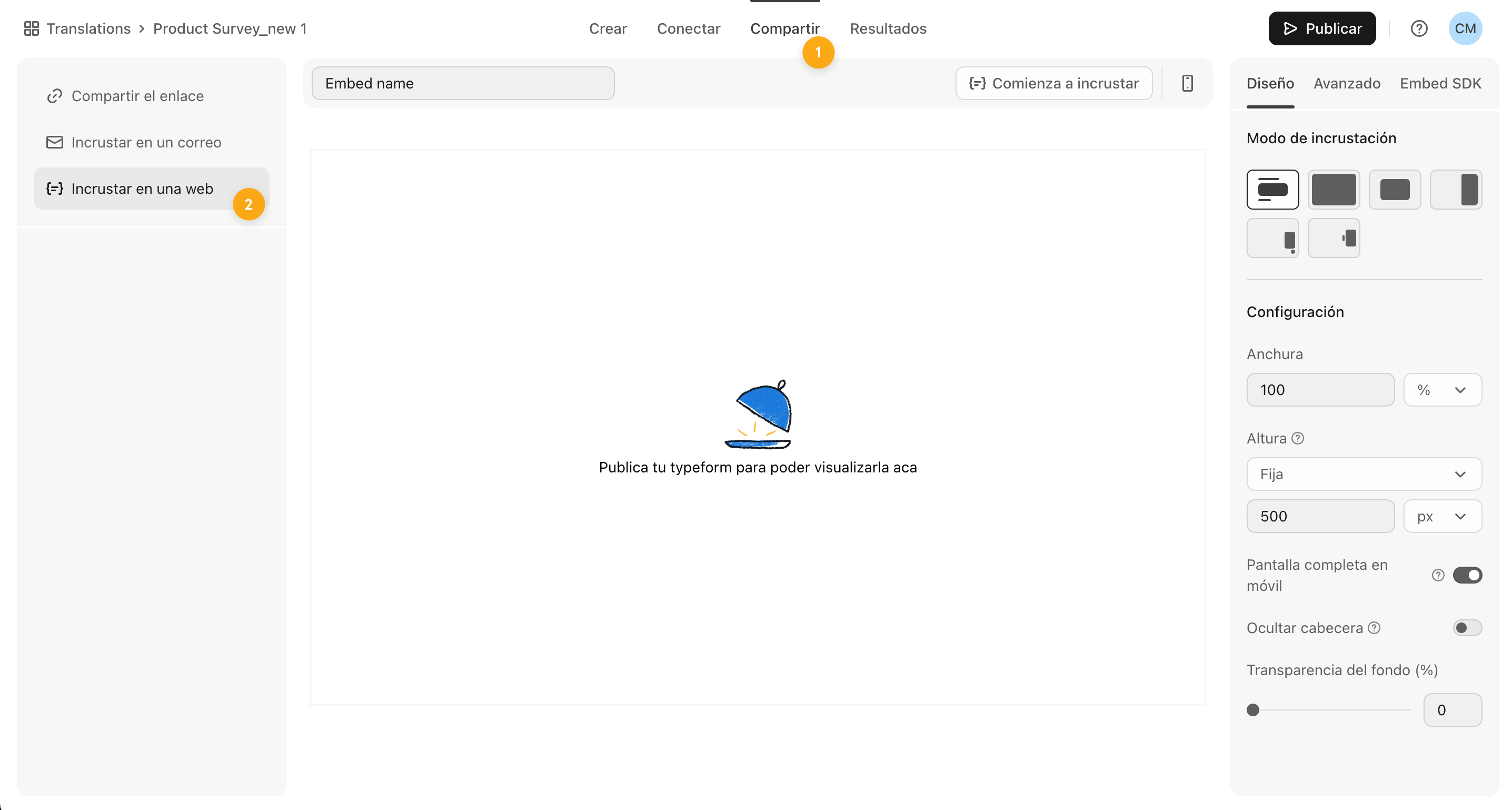
Task: Show help for Altura setting
Action: pyautogui.click(x=1298, y=438)
